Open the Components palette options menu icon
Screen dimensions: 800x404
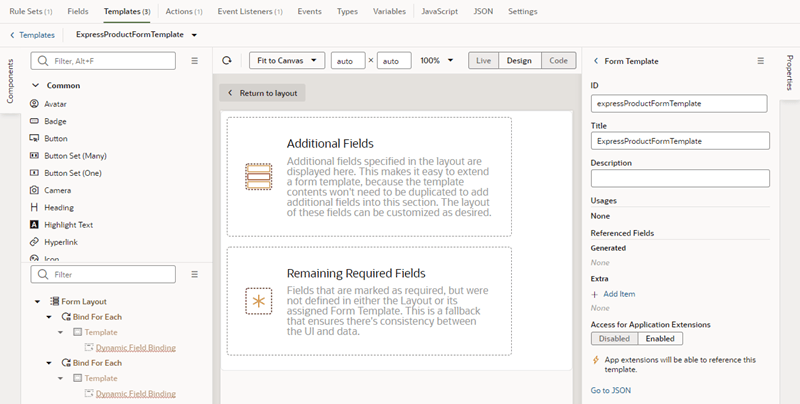click(x=194, y=61)
